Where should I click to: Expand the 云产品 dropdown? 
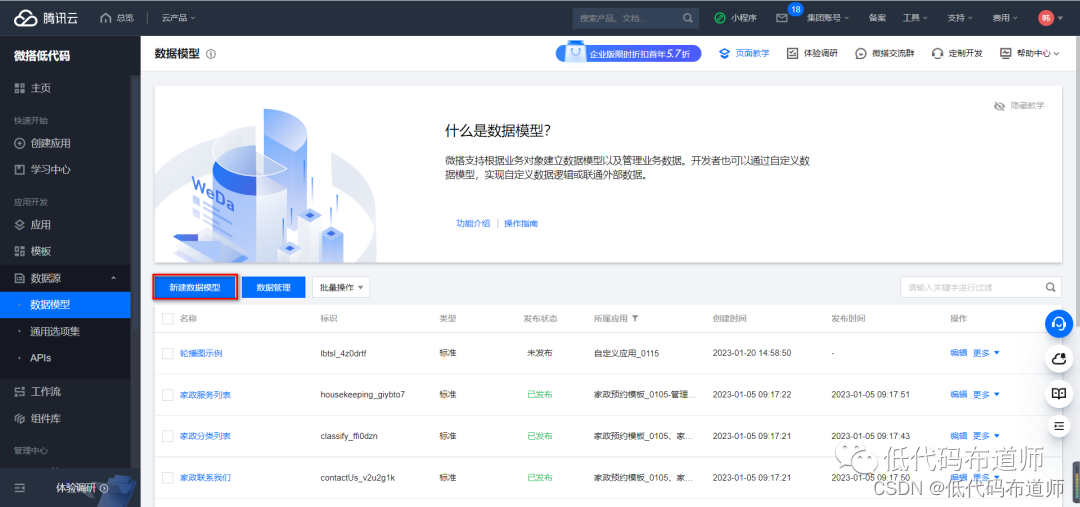178,18
